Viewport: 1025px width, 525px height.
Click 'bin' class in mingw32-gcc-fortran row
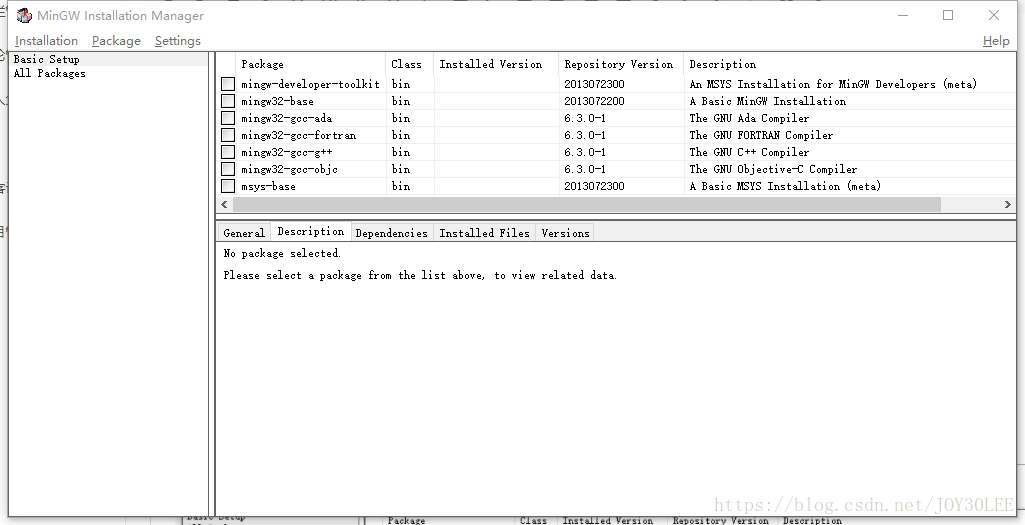coord(401,135)
